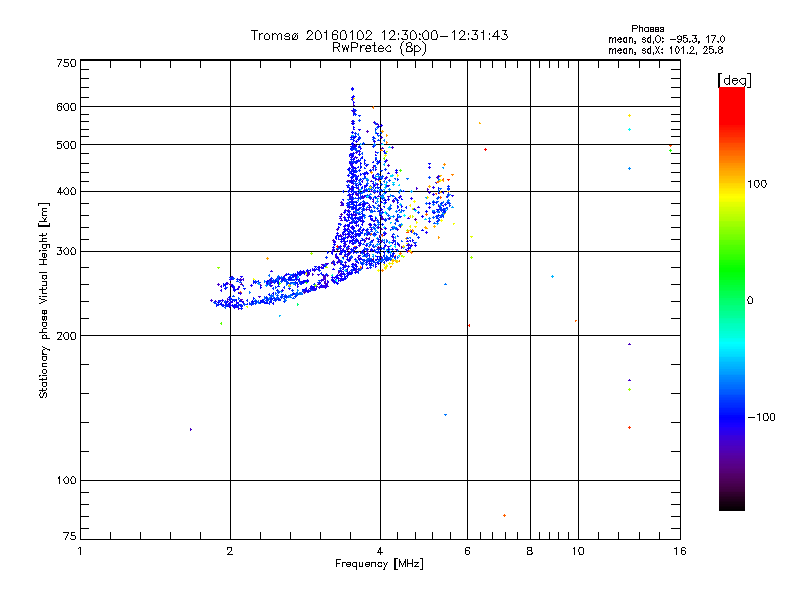This screenshot has height=600, width=800.
Task: Click the orange point near 7 MHz, 85 km
Action: pos(504,516)
